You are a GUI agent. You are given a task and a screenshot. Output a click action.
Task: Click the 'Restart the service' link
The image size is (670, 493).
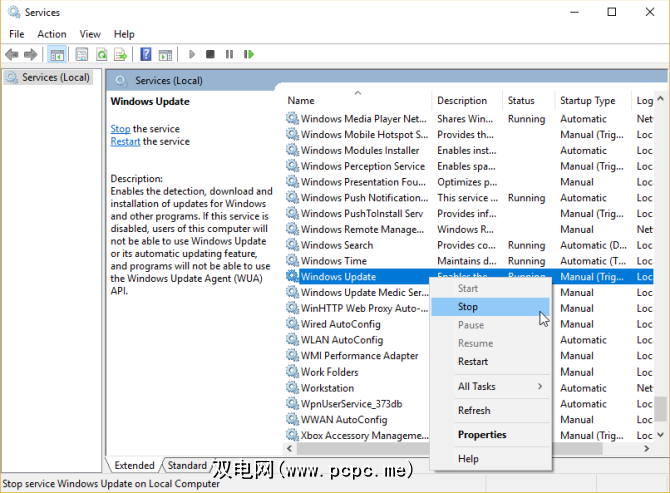coord(125,142)
